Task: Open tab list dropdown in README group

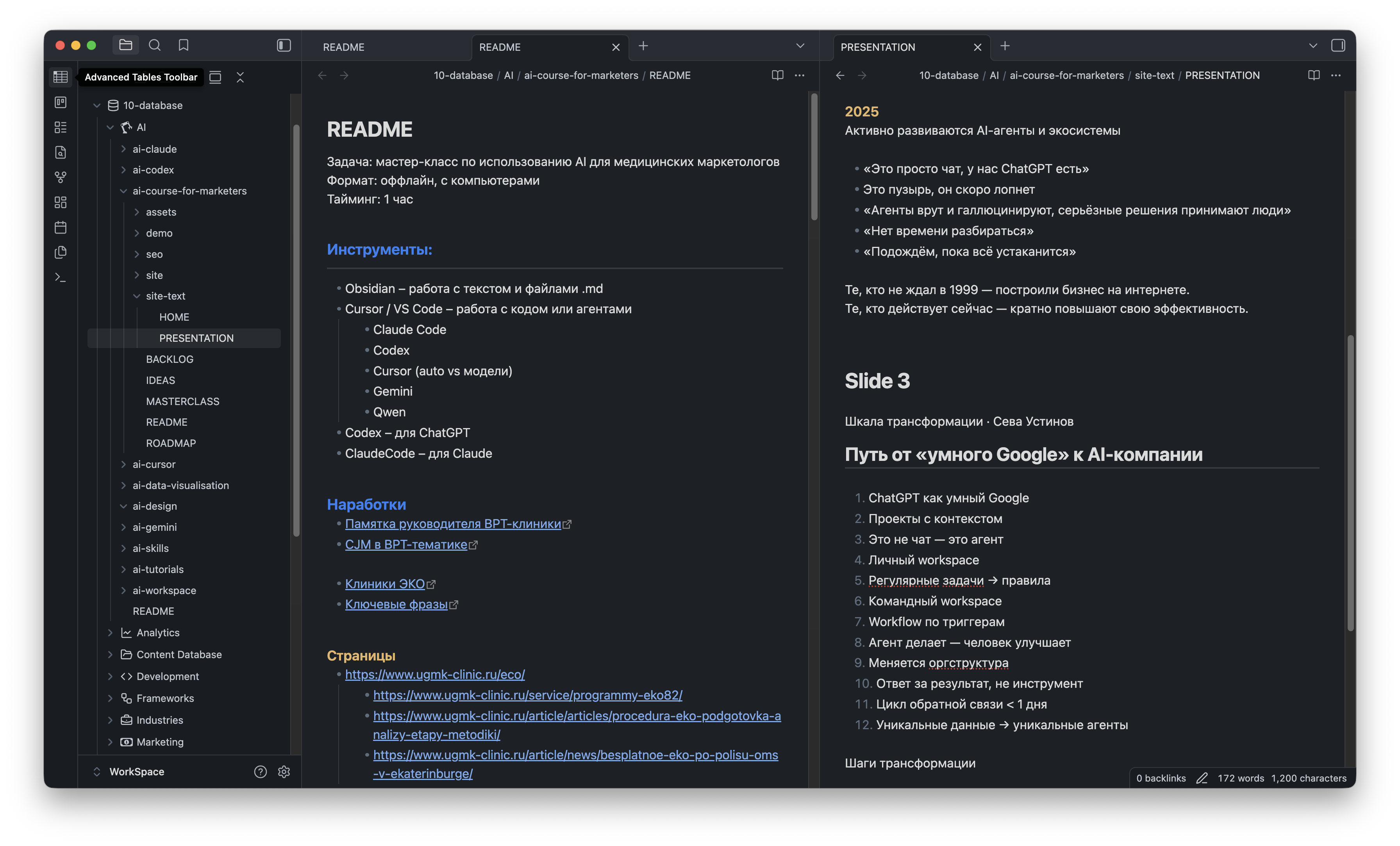Action: click(x=800, y=45)
